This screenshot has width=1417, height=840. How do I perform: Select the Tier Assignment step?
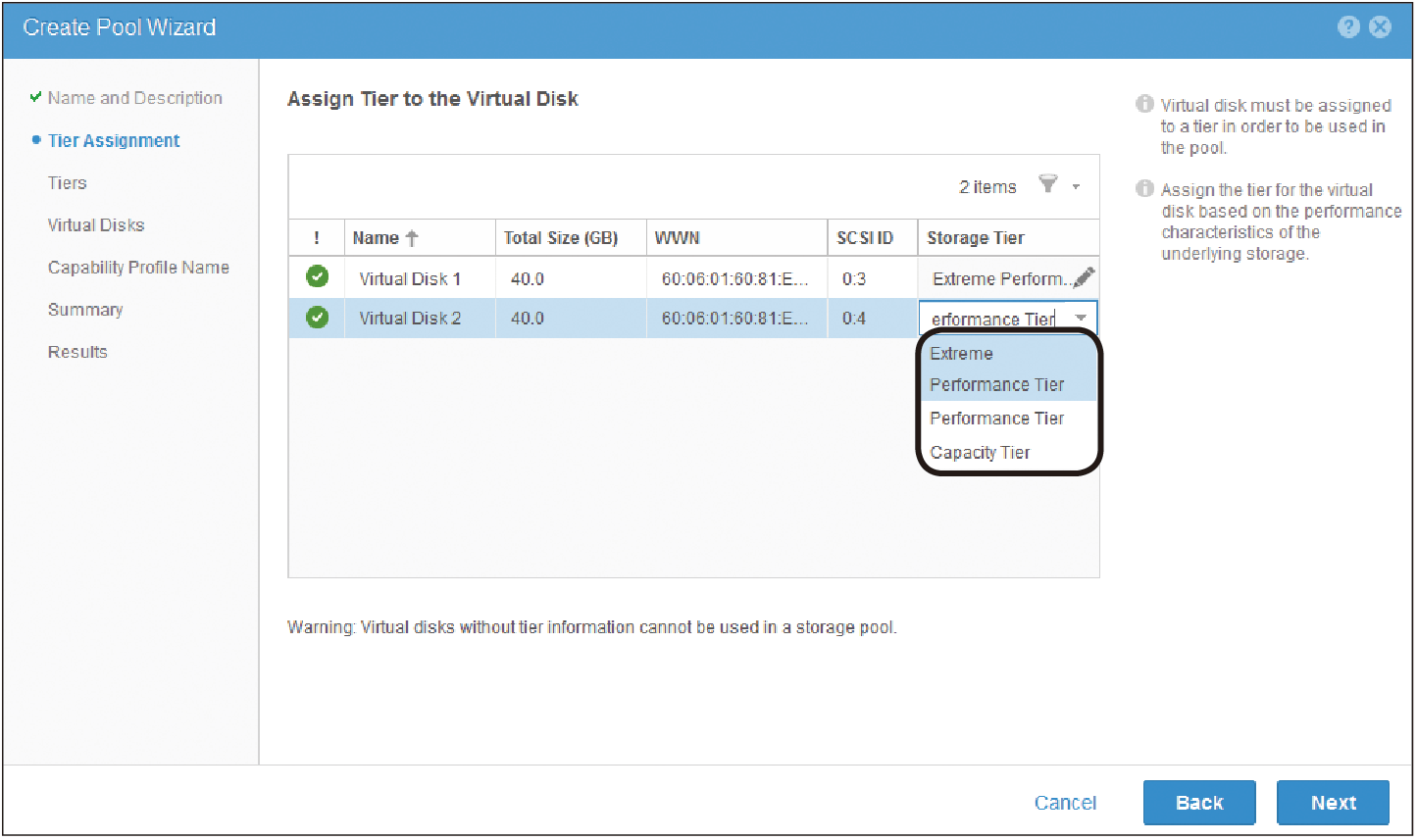coord(114,140)
